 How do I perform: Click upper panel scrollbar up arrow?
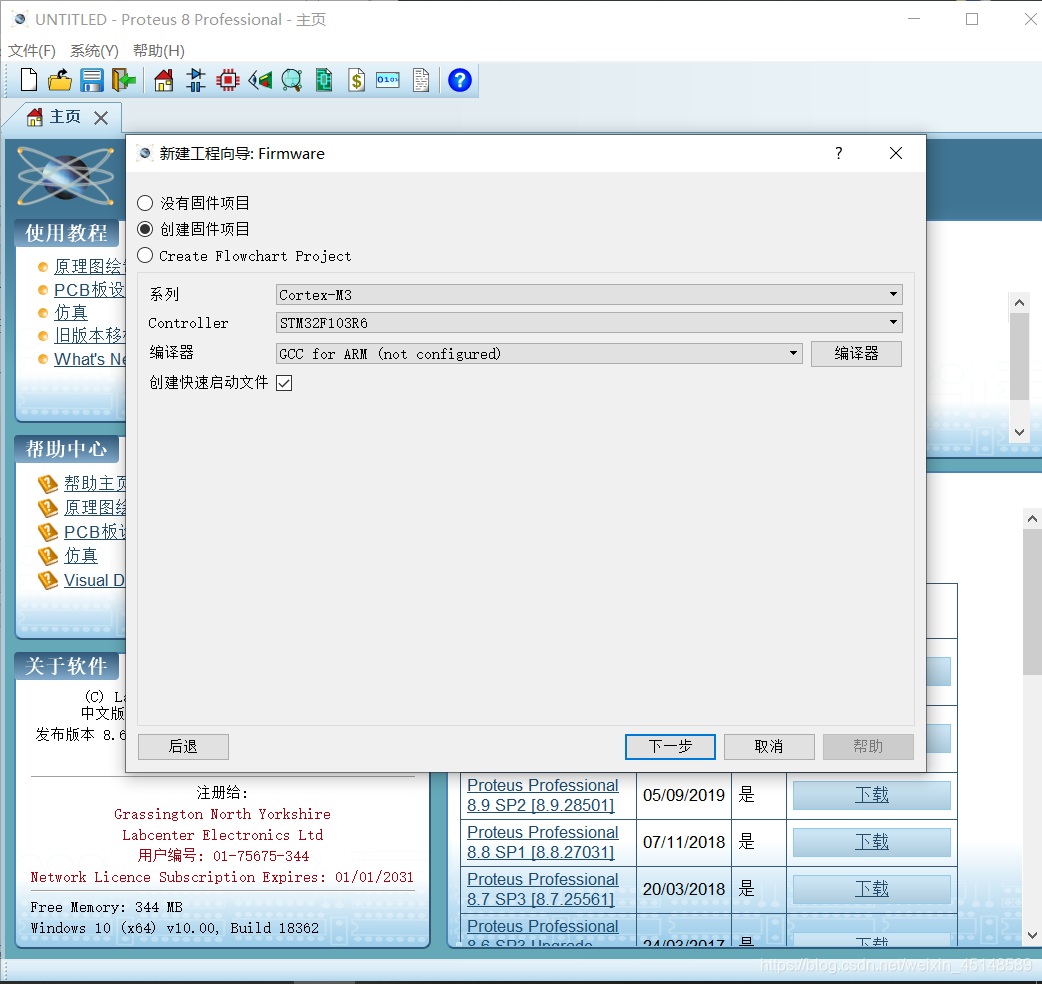(1019, 303)
